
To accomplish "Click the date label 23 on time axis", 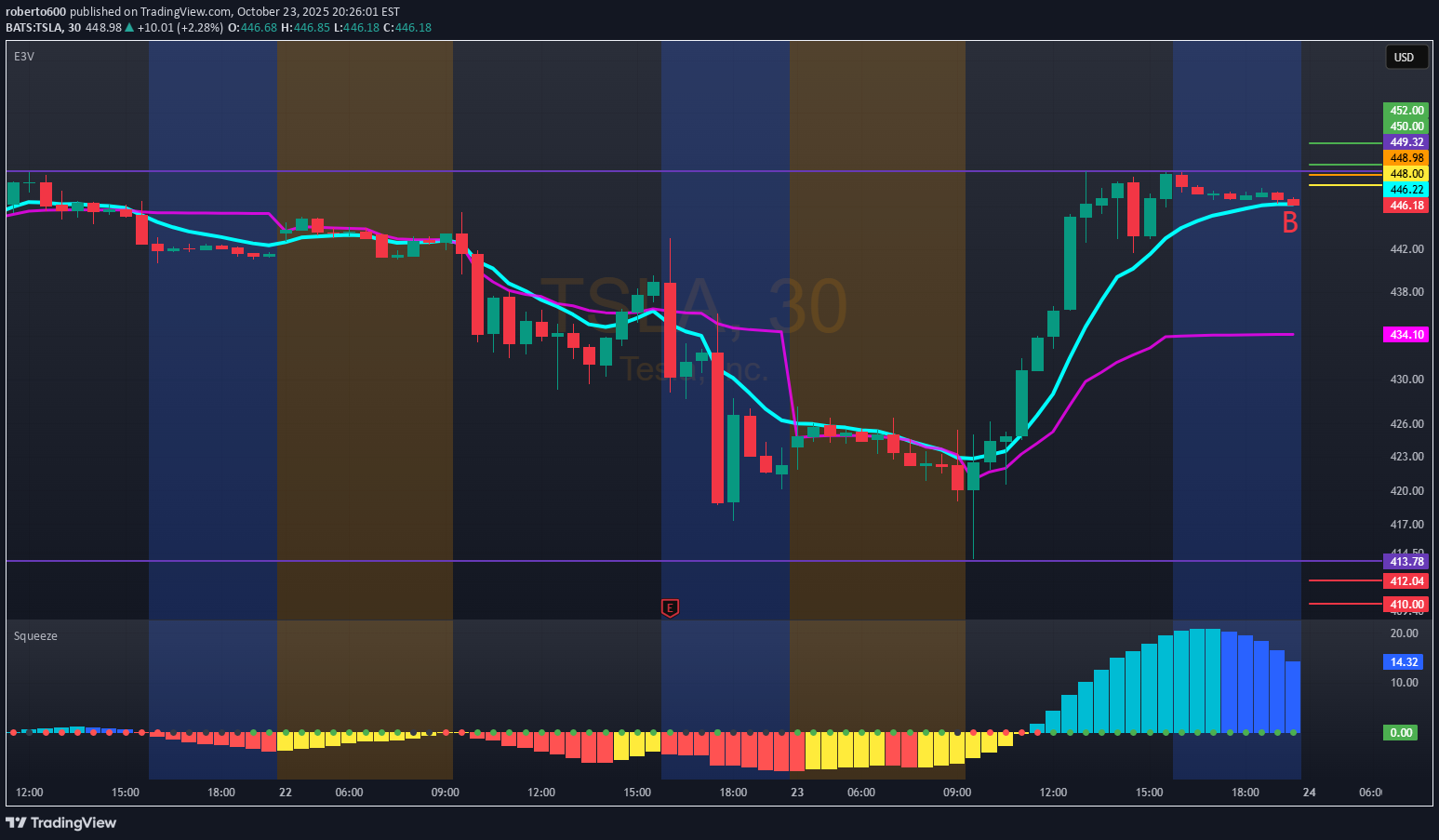I will point(797,793).
